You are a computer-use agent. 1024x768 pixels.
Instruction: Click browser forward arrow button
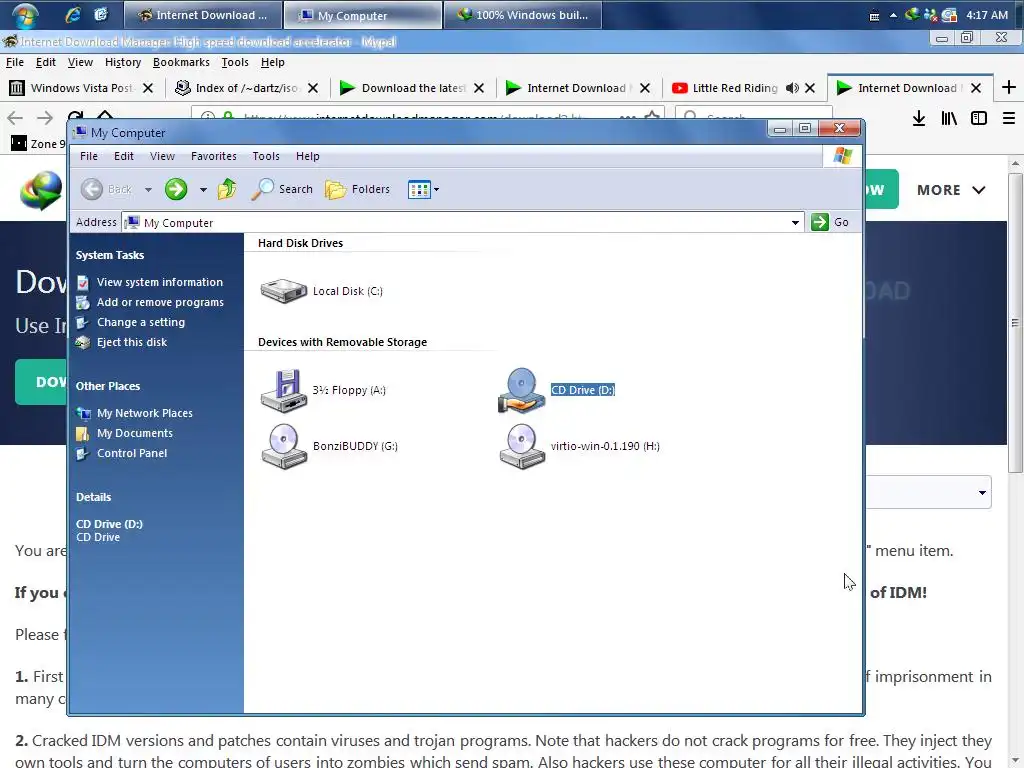coord(44,118)
